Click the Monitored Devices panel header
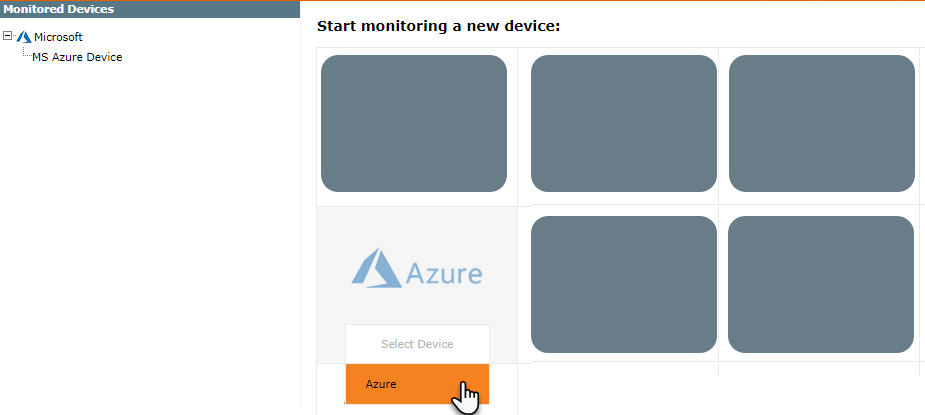 pyautogui.click(x=150, y=9)
